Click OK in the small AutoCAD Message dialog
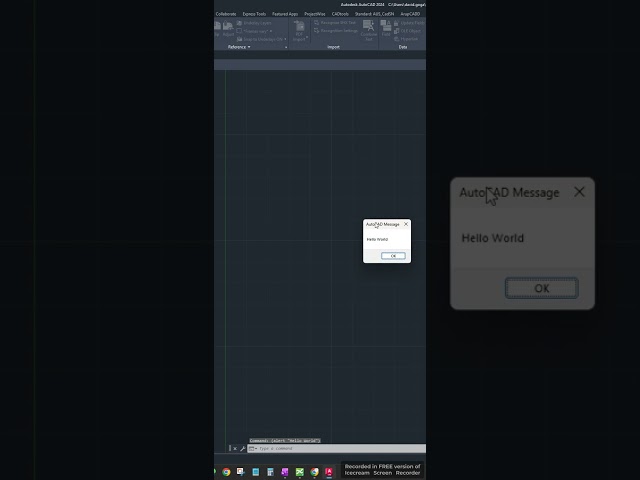 393,256
